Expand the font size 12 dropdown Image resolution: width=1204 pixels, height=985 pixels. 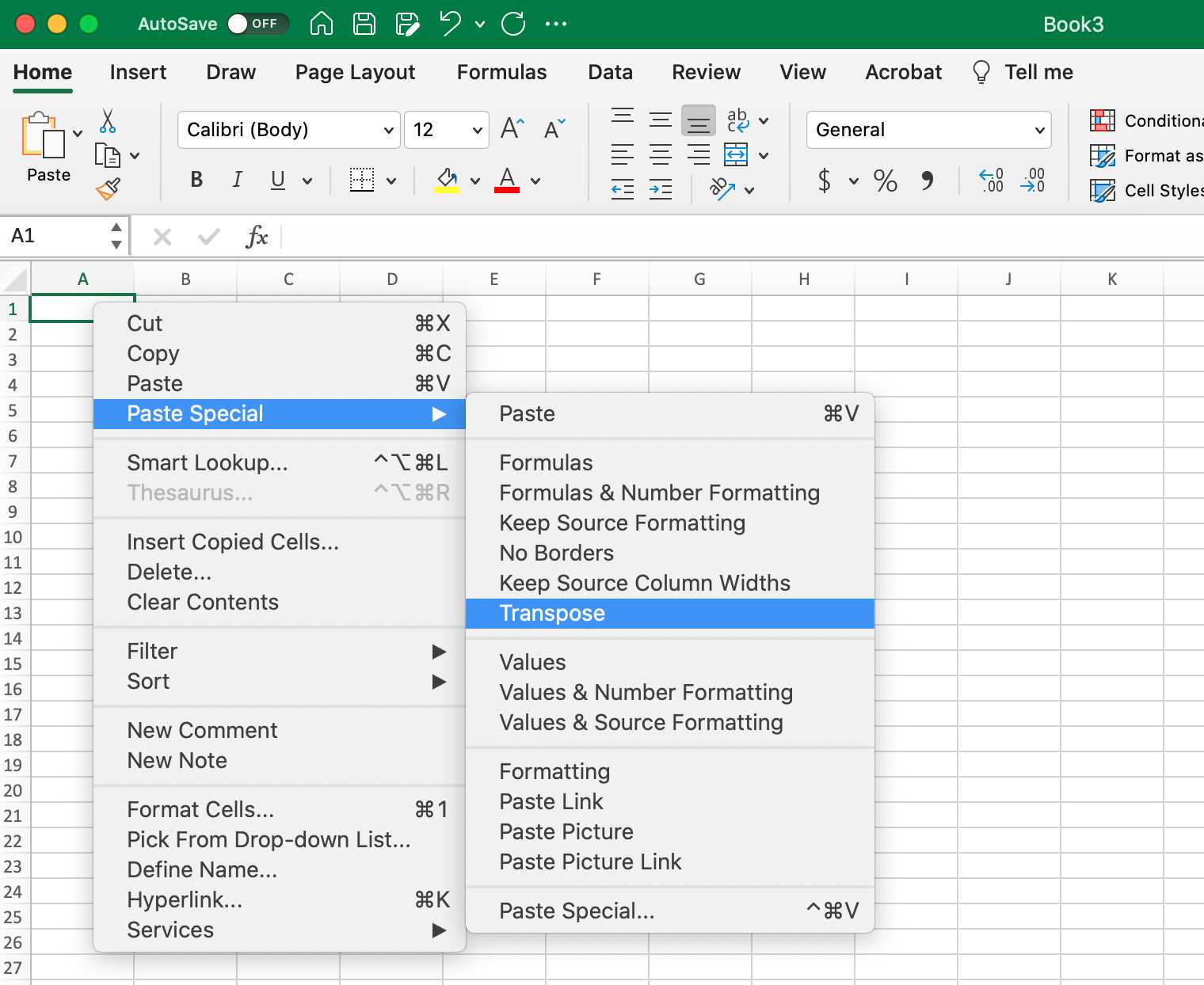477,130
